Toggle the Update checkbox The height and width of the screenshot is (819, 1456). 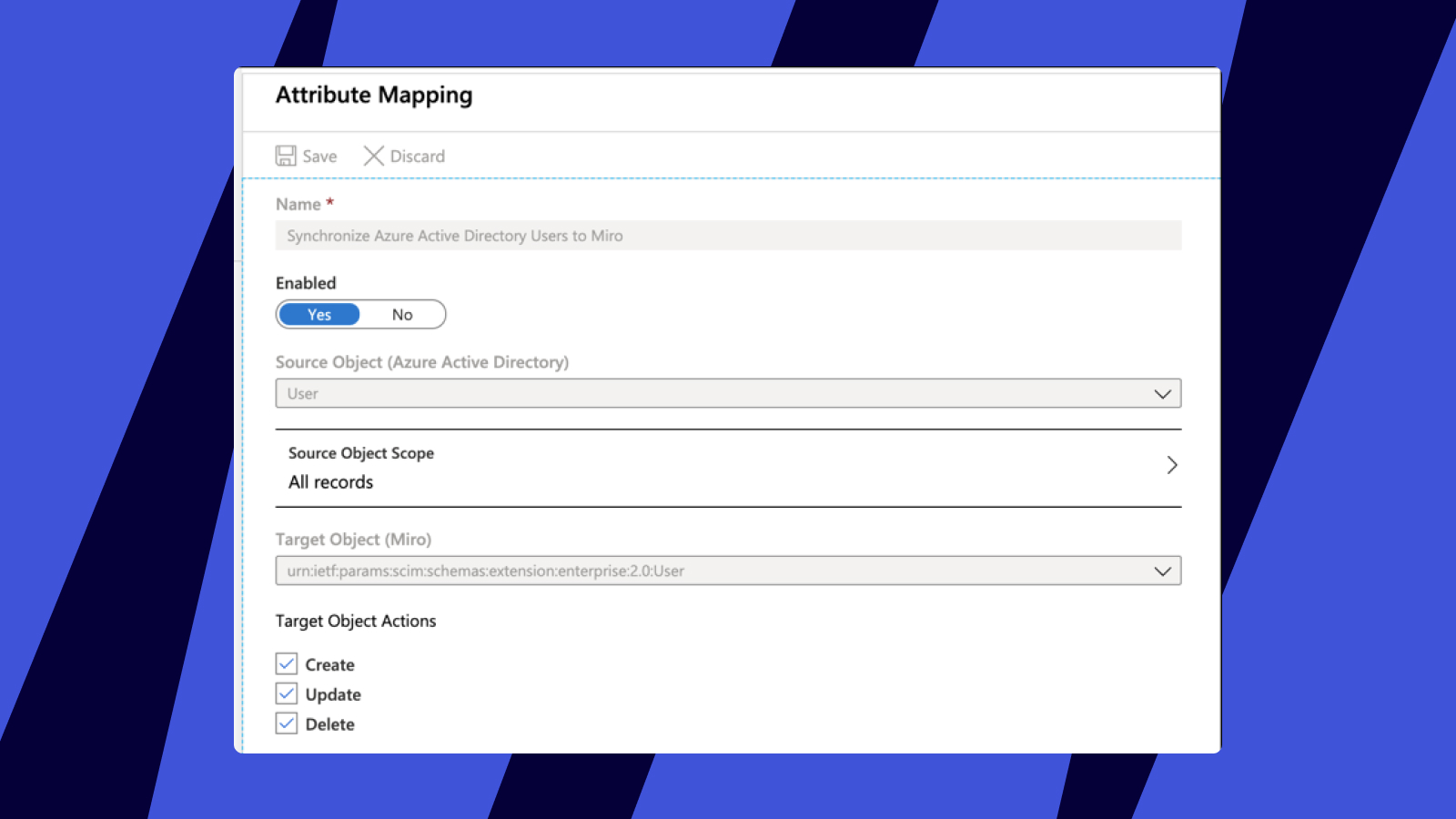click(x=287, y=694)
